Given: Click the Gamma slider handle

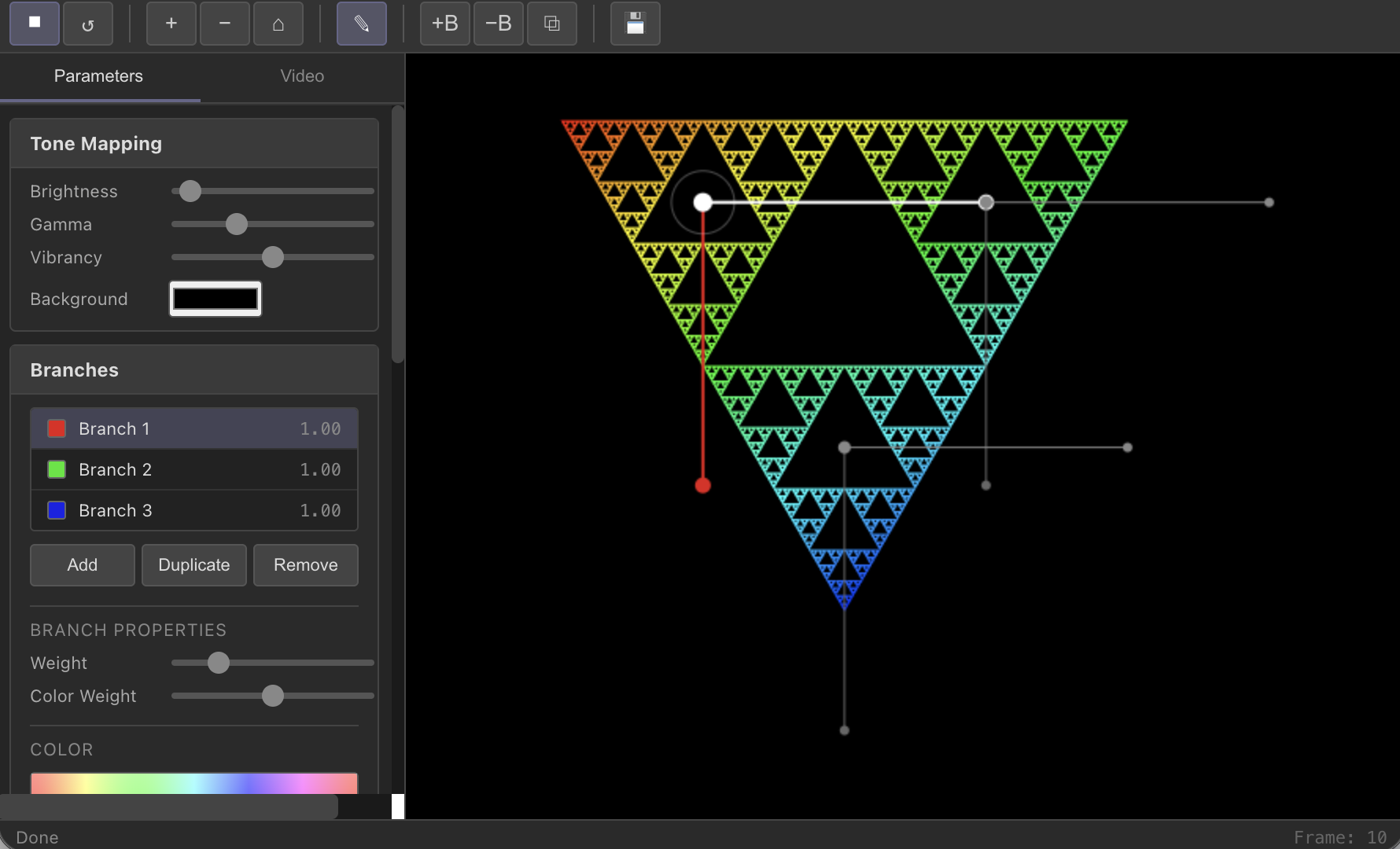Looking at the screenshot, I should (237, 224).
